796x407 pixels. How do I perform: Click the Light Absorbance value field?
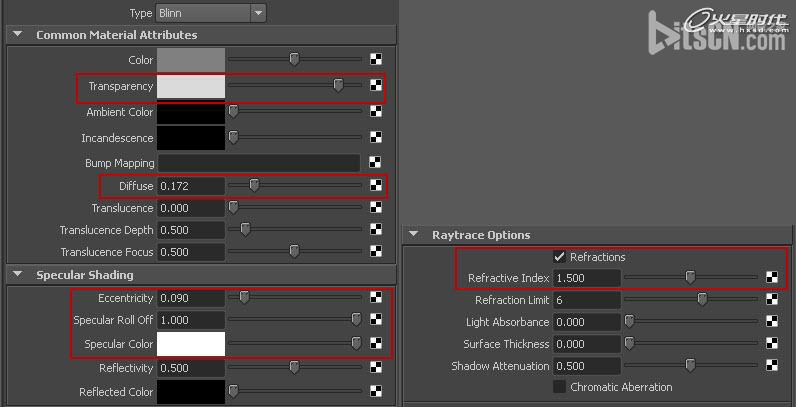point(587,322)
